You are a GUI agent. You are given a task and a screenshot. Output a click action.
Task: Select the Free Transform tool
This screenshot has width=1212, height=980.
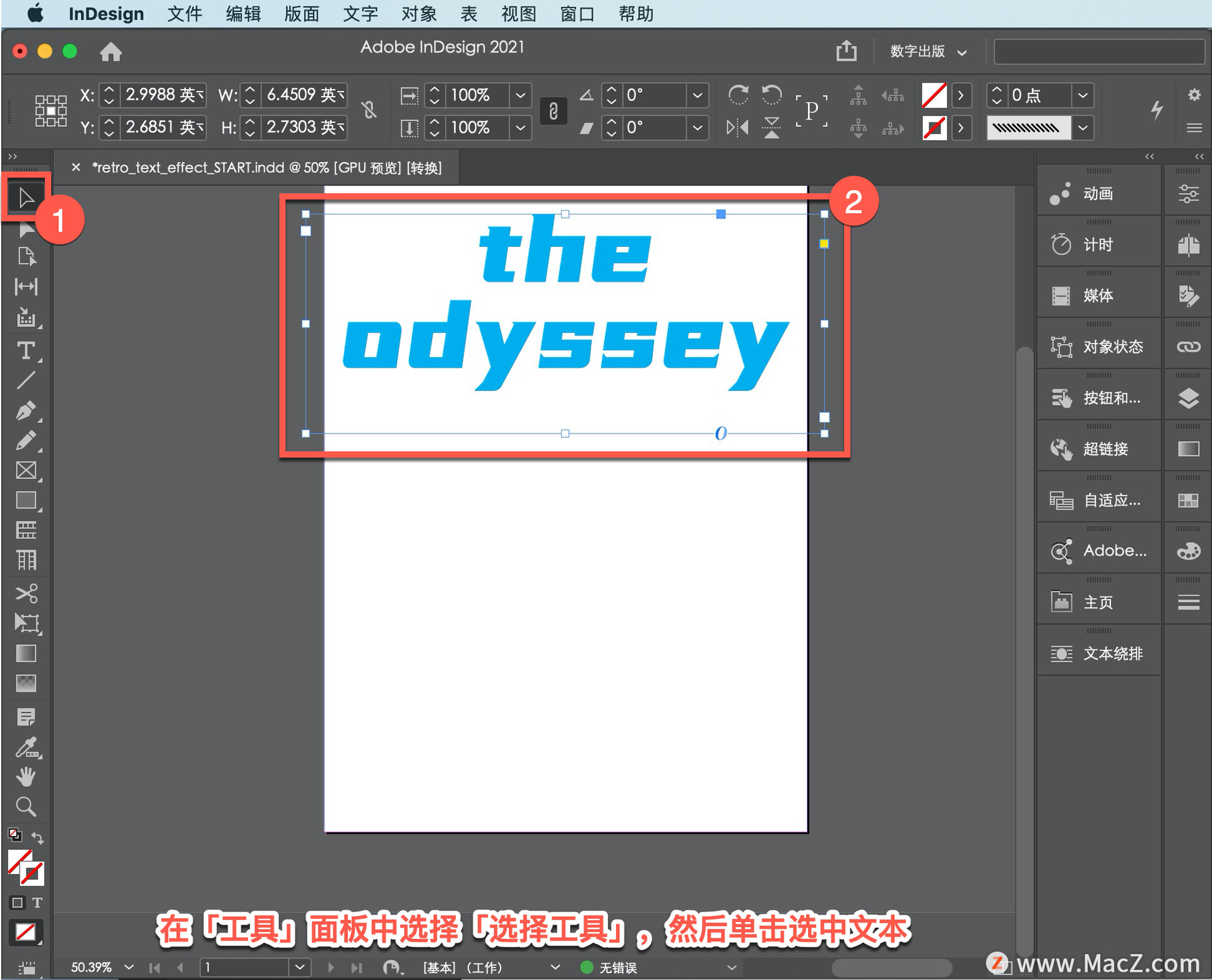26,623
